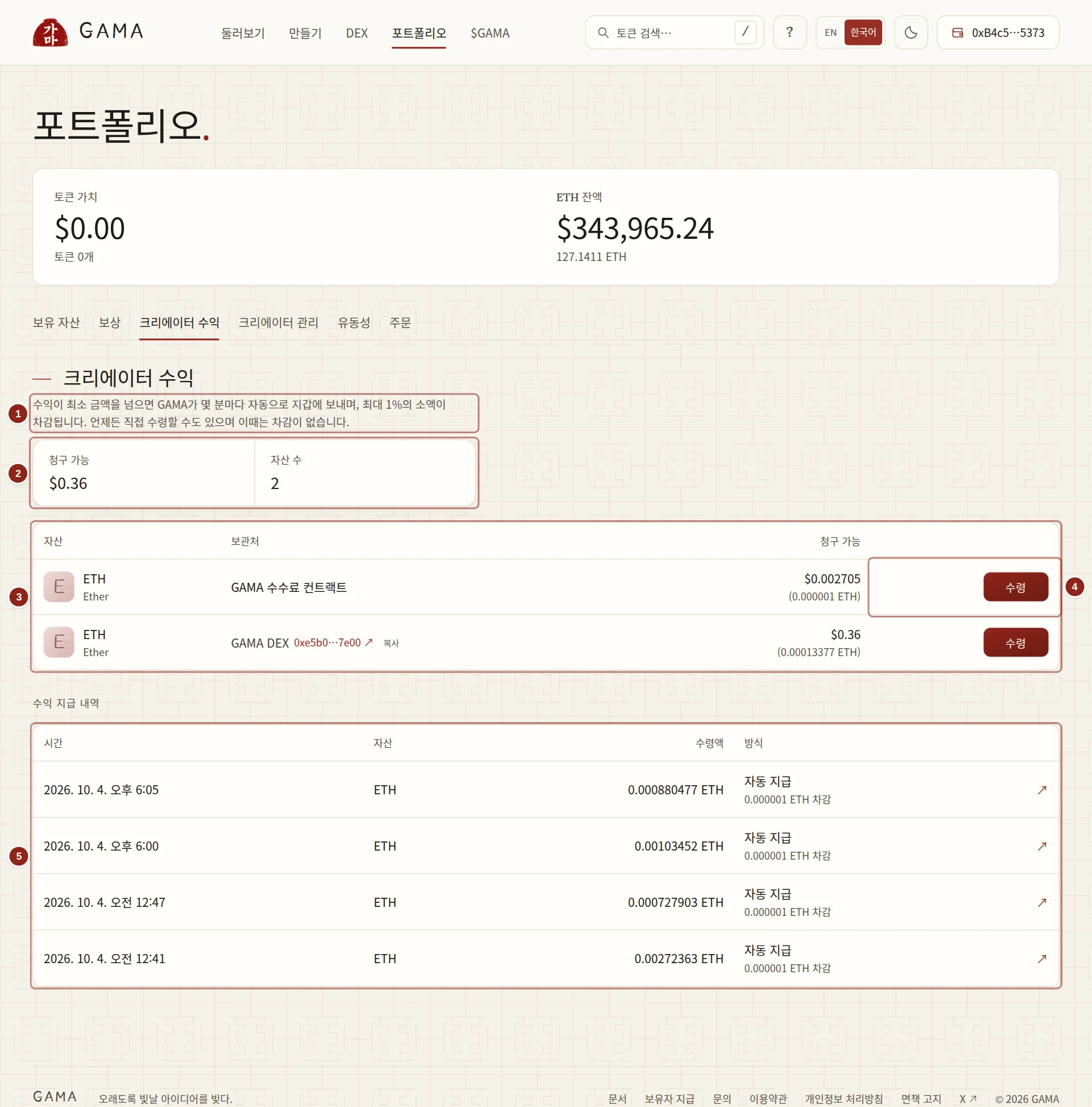This screenshot has width=1092, height=1107.
Task: Switch to 보유 자산 tab
Action: (56, 322)
